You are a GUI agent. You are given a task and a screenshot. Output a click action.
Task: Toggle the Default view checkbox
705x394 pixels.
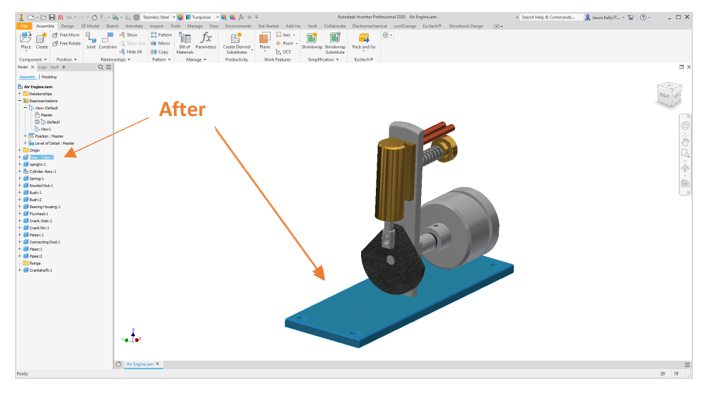click(x=37, y=122)
